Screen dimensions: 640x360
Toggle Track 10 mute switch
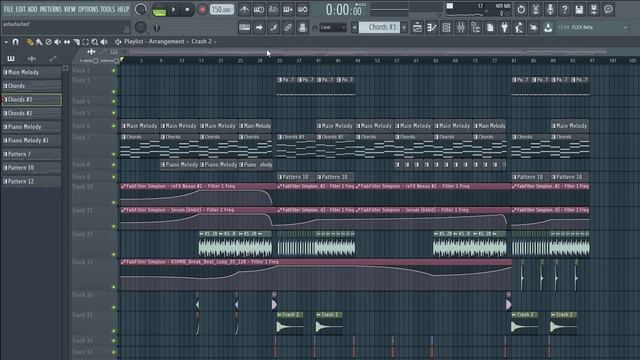point(114,202)
